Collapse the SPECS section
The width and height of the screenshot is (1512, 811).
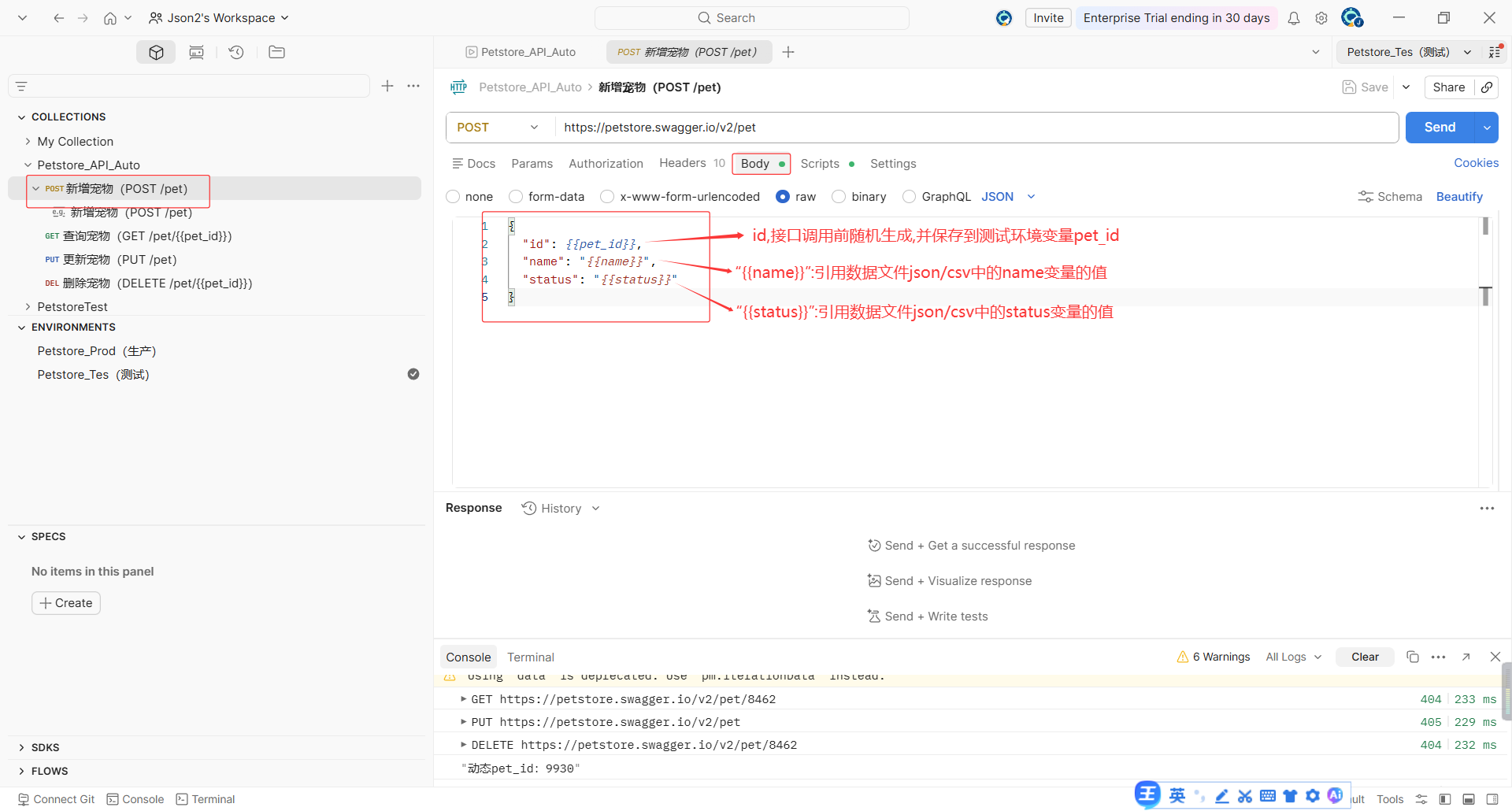pos(21,537)
